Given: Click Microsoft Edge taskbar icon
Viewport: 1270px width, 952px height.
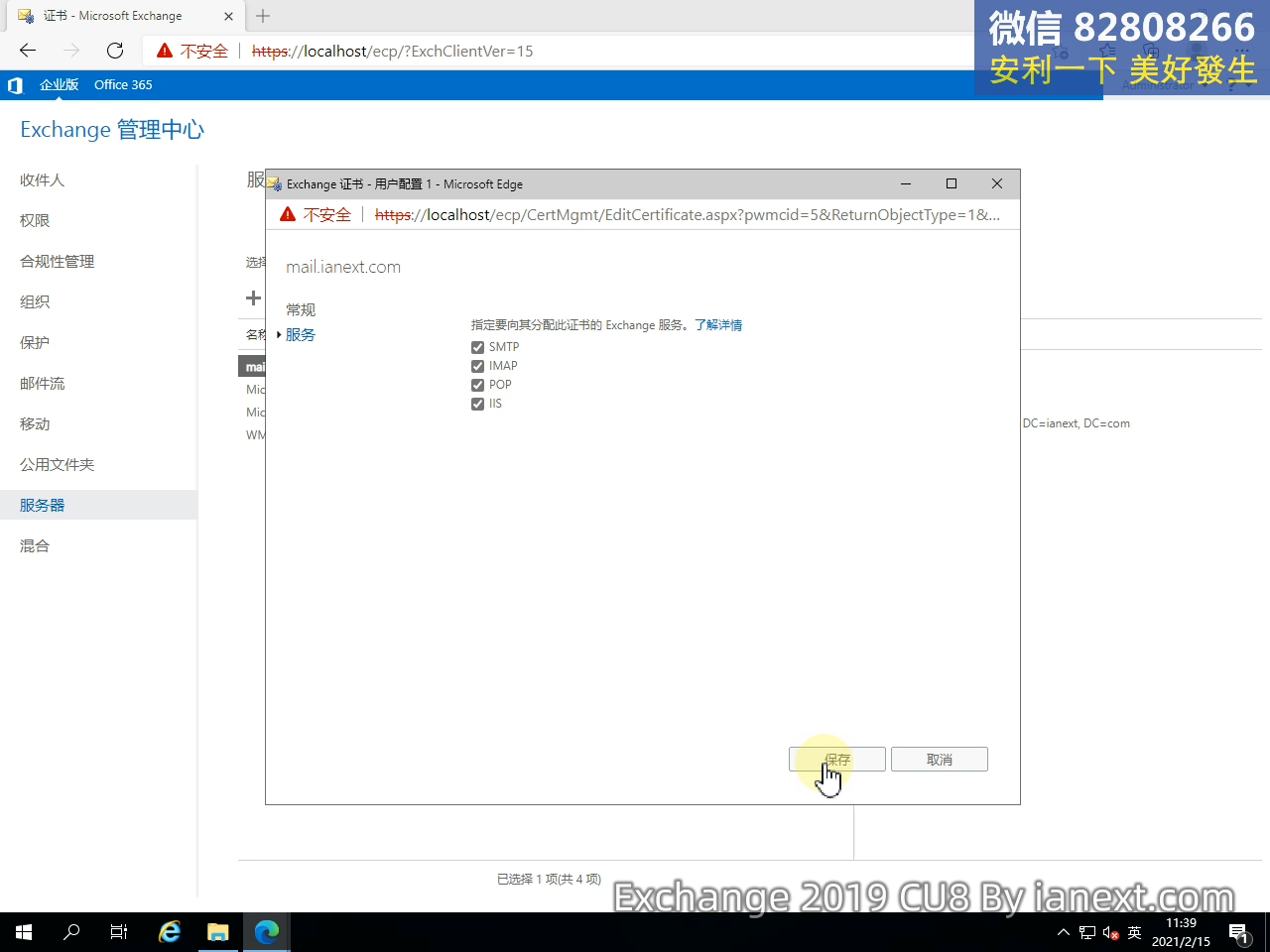Looking at the screenshot, I should pyautogui.click(x=267, y=932).
